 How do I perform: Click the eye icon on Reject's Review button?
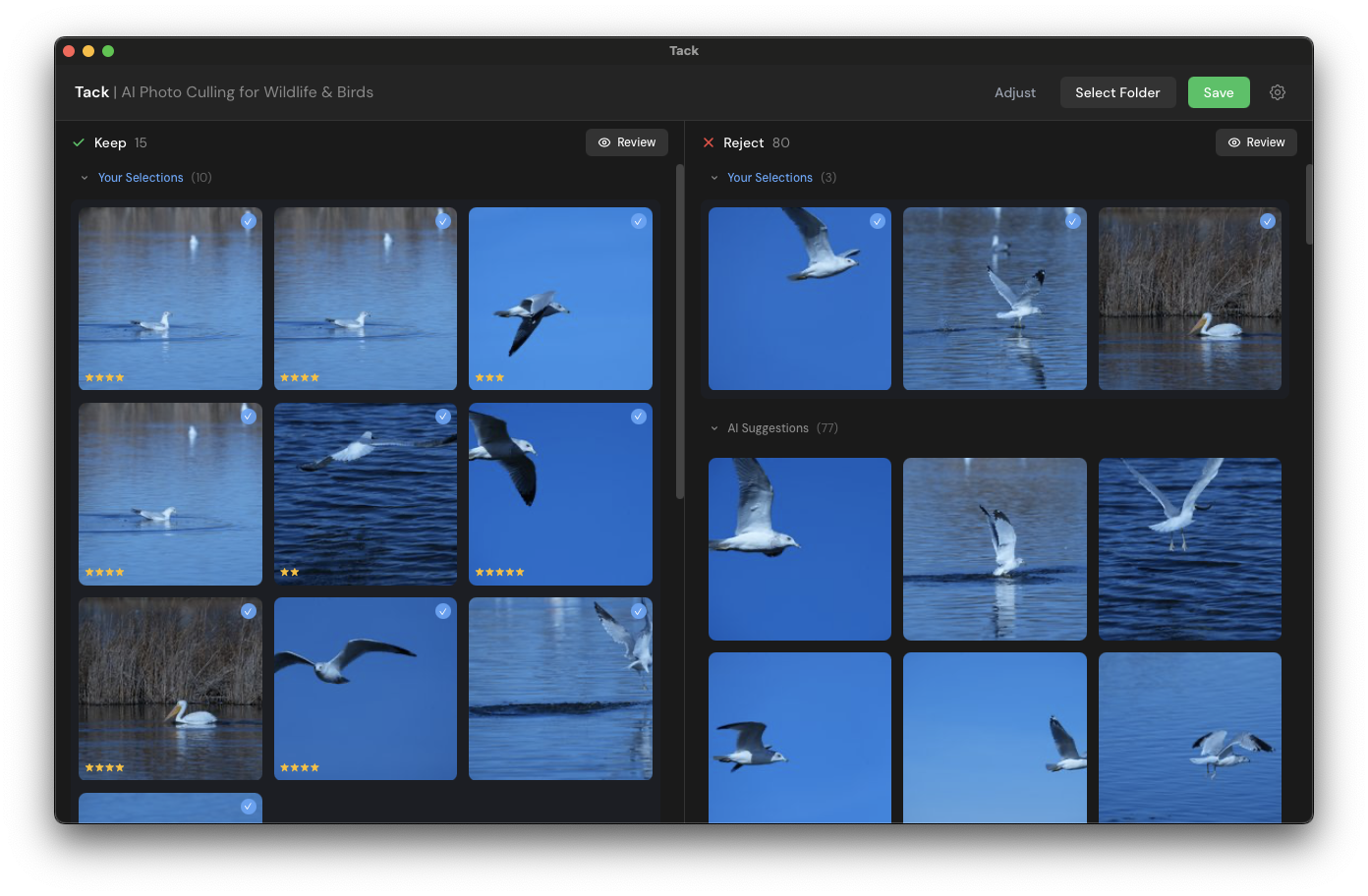(1232, 141)
